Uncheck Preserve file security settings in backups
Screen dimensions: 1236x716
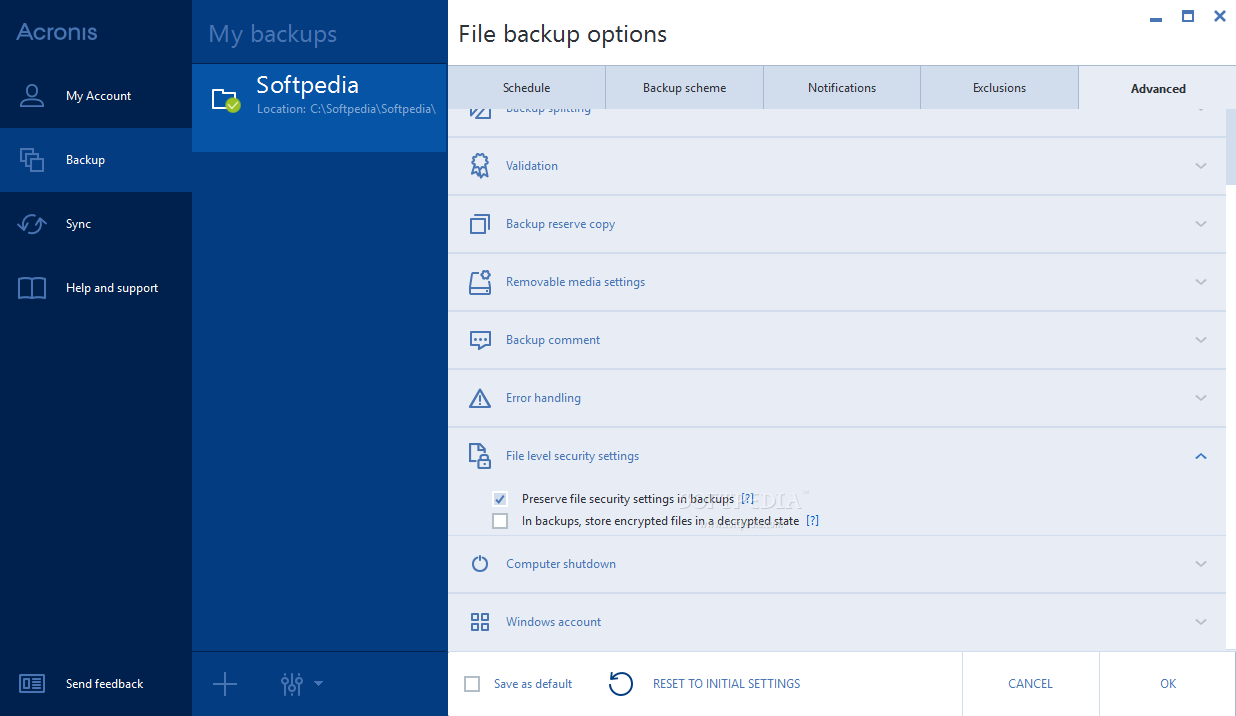(500, 499)
